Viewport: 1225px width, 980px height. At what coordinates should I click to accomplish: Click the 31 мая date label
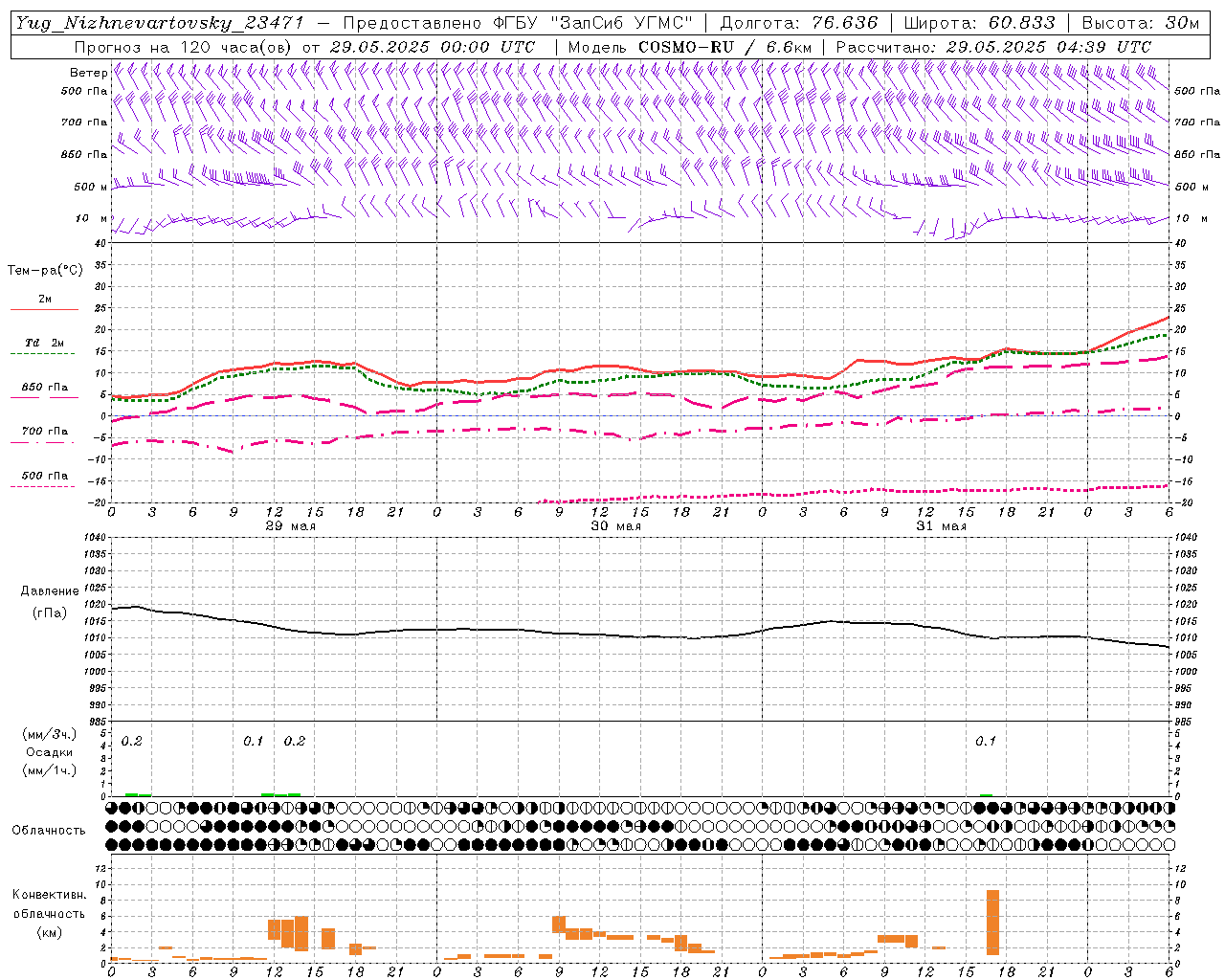941,526
